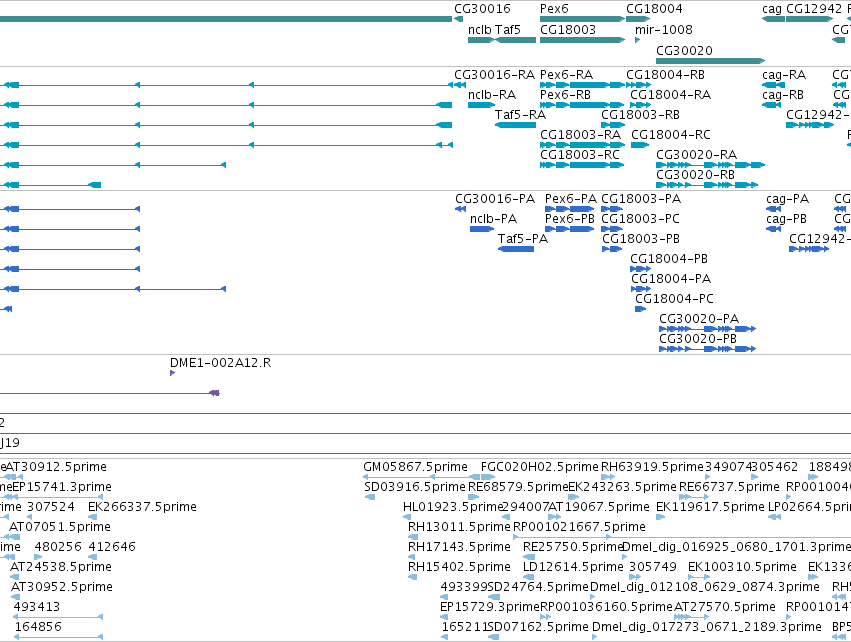The height and width of the screenshot is (642, 851).
Task: Click protein label CG18003-PB
Action: click(641, 238)
